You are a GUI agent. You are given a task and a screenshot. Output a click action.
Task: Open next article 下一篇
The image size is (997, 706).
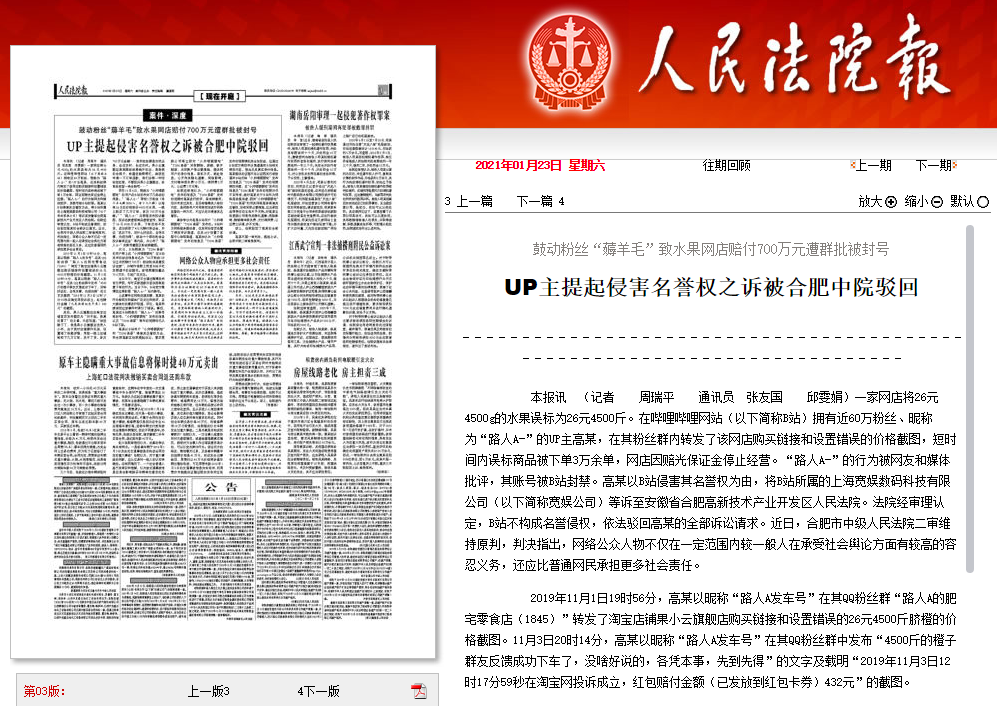click(x=535, y=201)
